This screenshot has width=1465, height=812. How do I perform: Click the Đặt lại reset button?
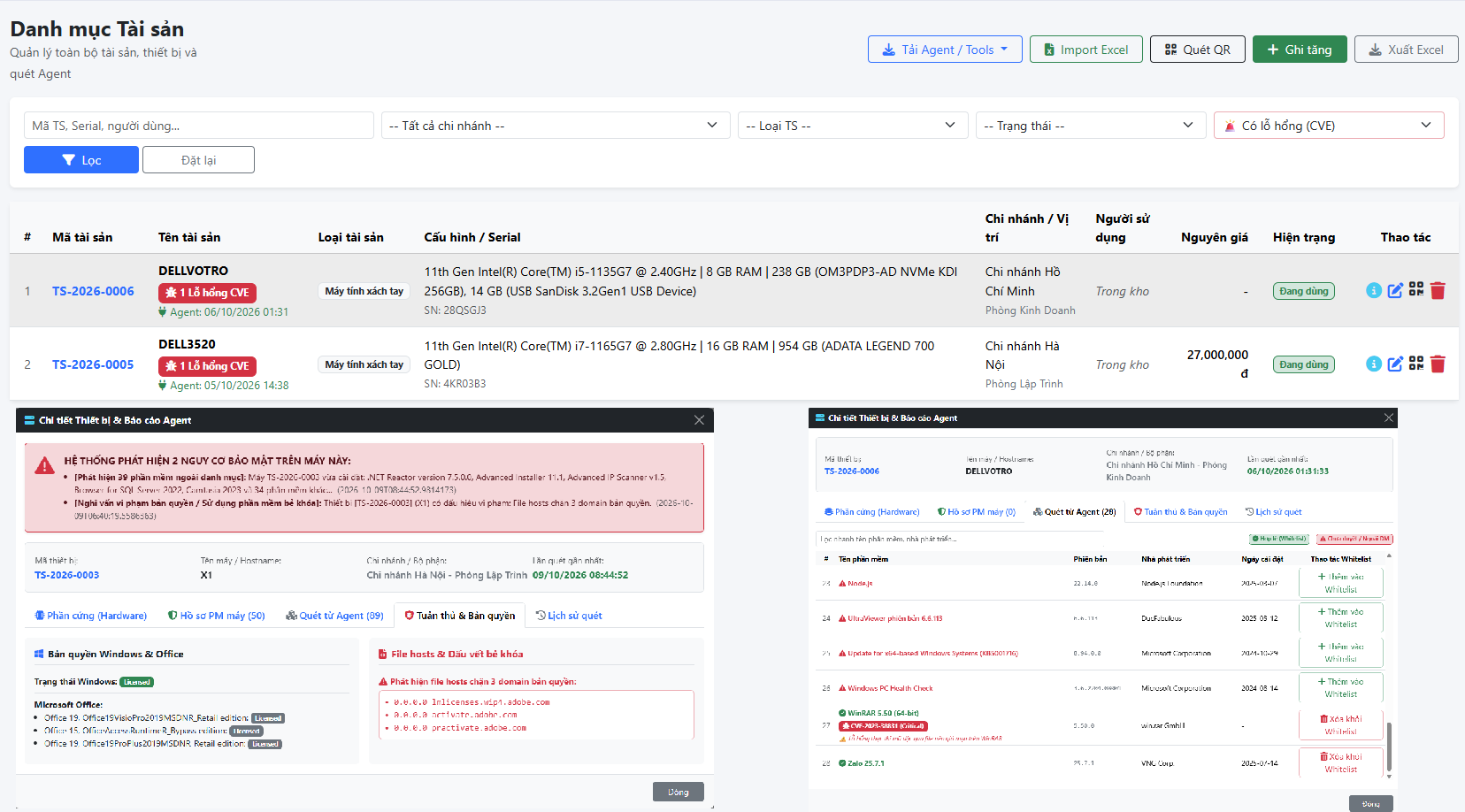click(x=198, y=160)
